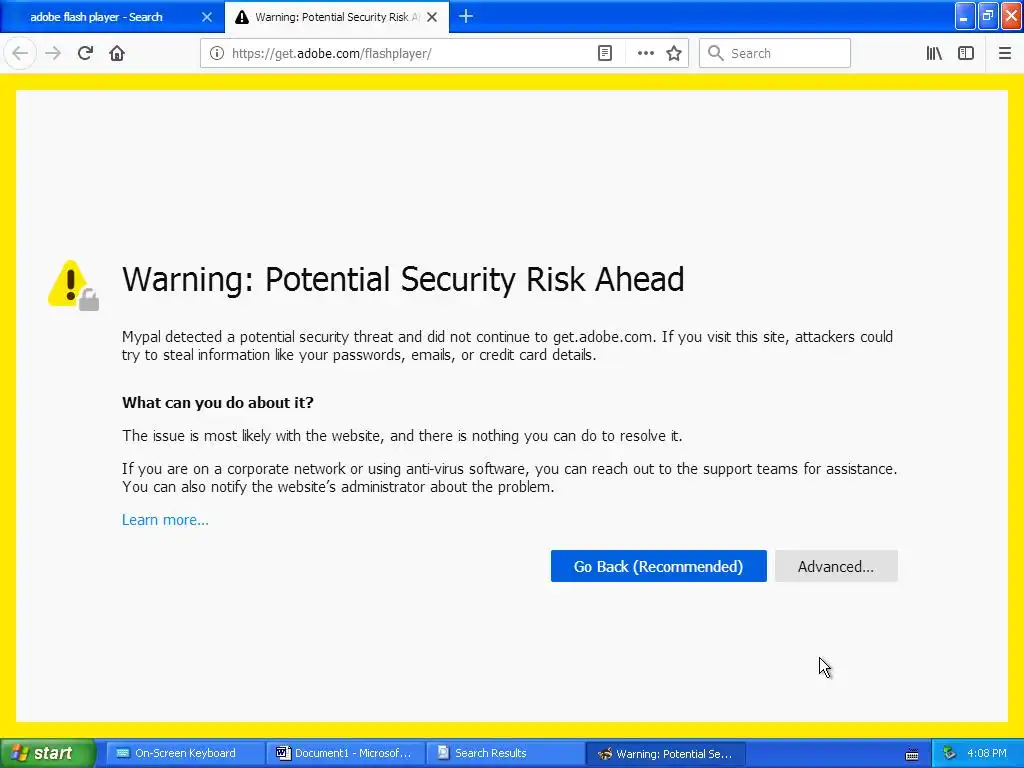Image resolution: width=1024 pixels, height=768 pixels.
Task: Bookmark this page with the star
Action: tap(674, 54)
